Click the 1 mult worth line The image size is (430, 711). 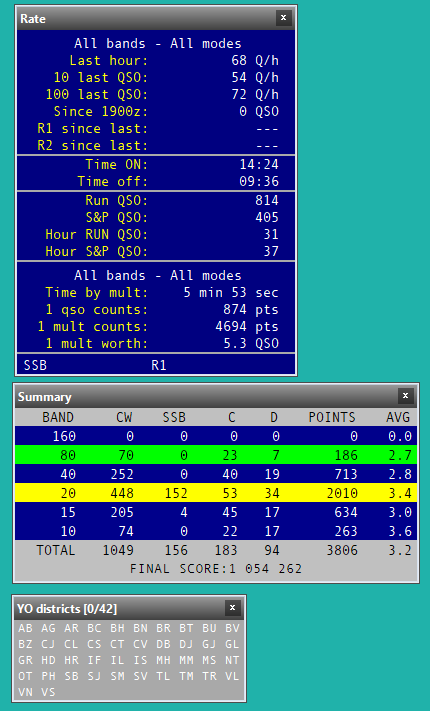(x=156, y=344)
